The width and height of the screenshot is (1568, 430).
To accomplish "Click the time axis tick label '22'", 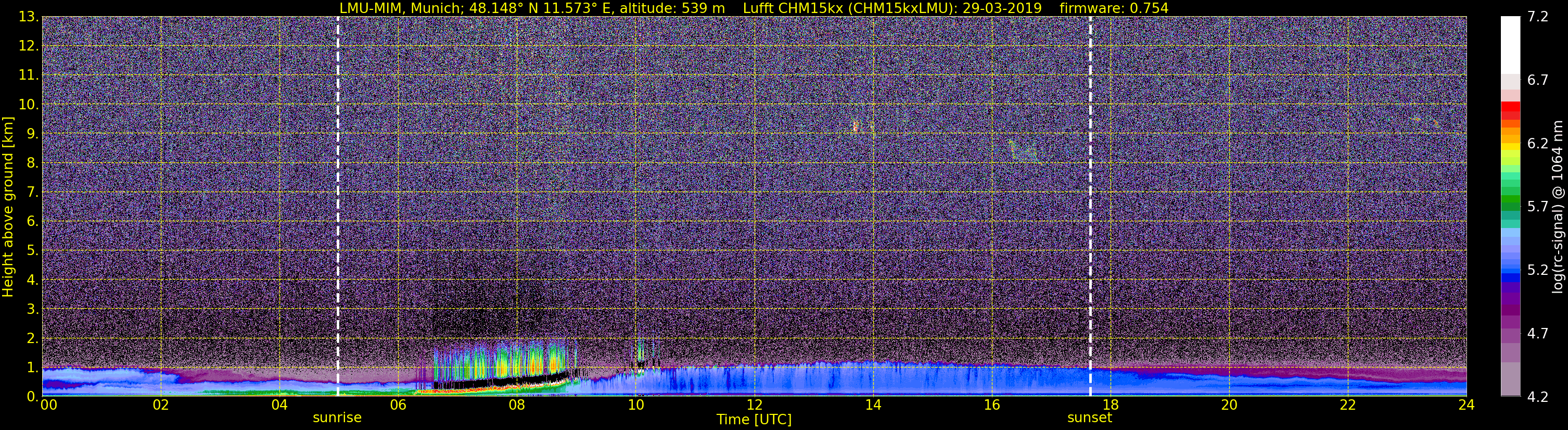I will [1348, 406].
